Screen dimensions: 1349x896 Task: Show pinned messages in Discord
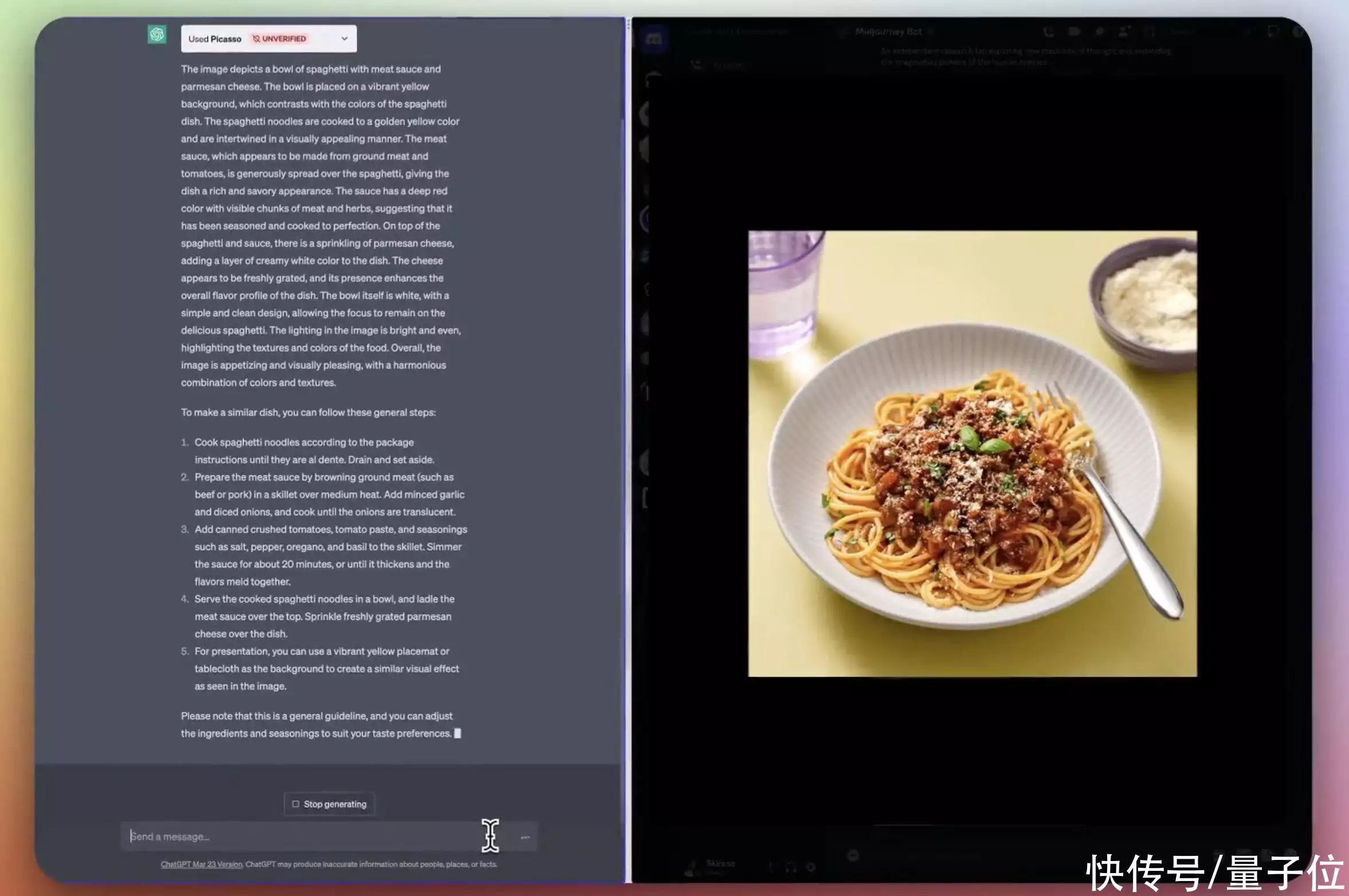tap(1099, 32)
